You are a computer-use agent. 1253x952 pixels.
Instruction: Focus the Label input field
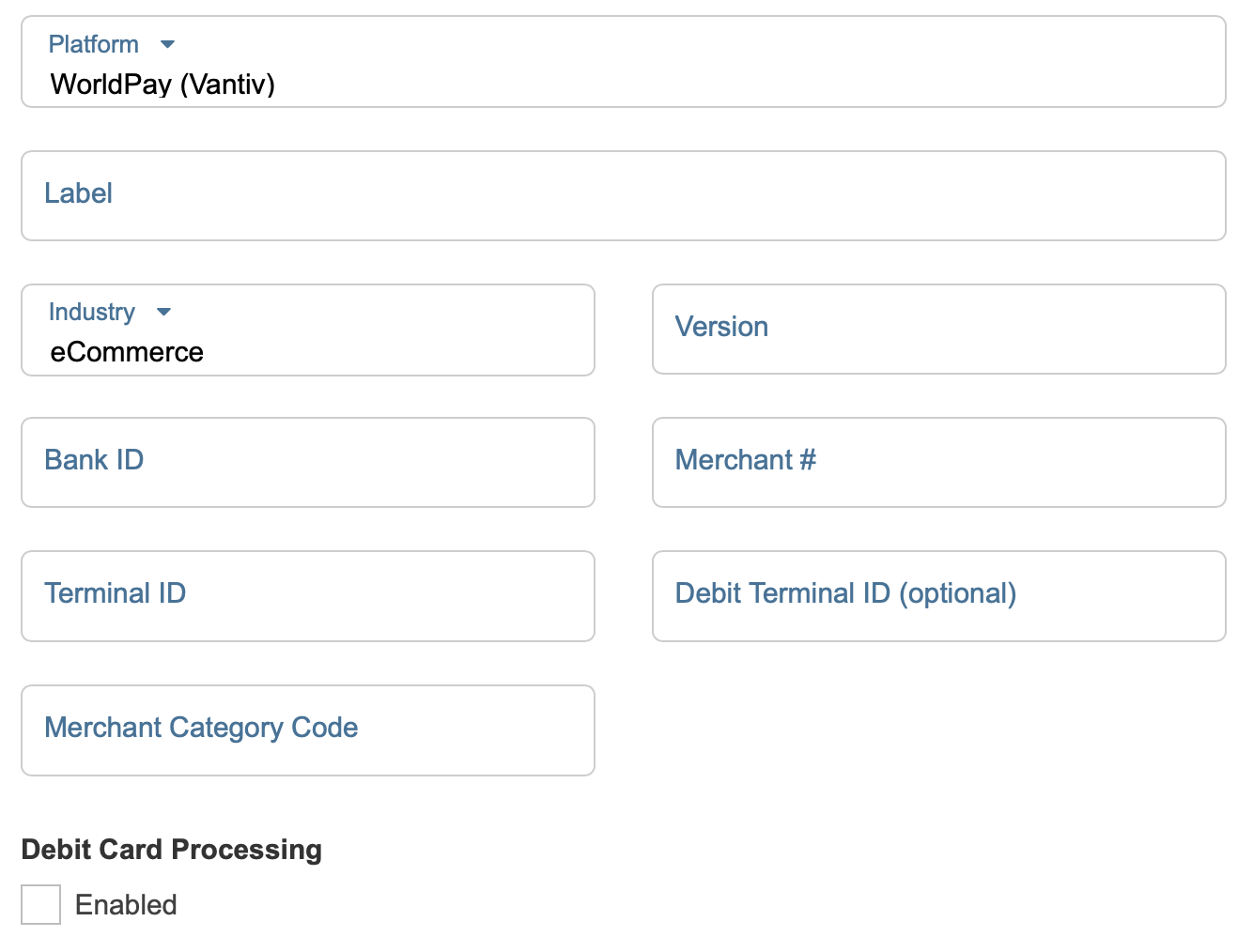point(624,195)
